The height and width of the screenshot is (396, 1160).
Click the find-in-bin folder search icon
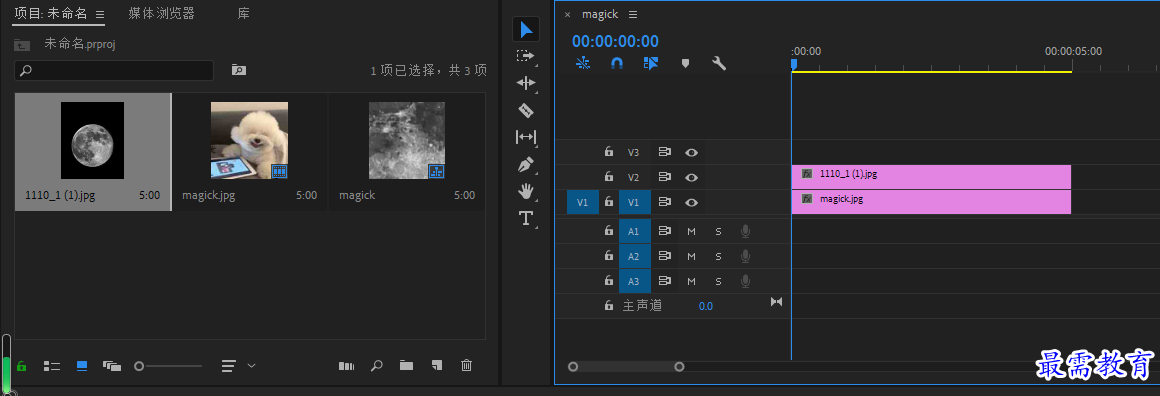point(238,70)
